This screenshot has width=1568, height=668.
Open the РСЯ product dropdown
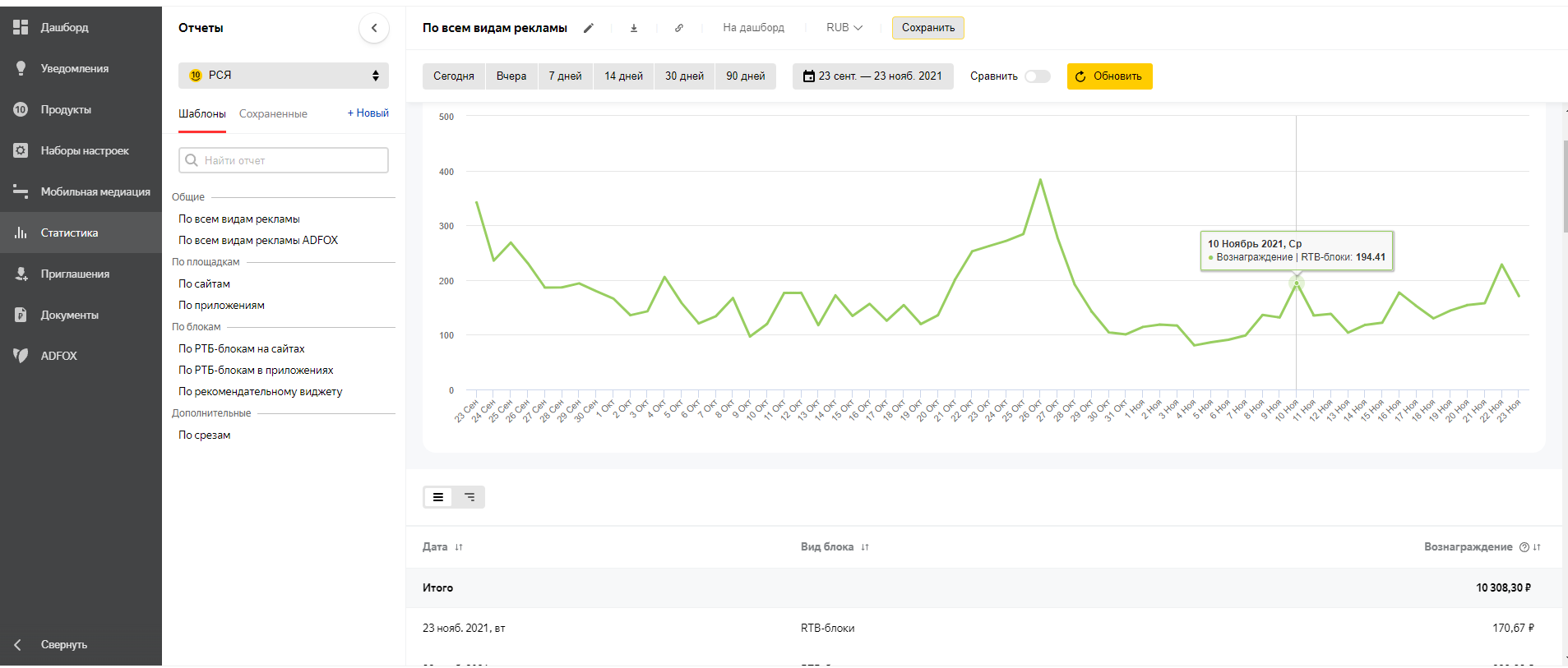(x=284, y=76)
